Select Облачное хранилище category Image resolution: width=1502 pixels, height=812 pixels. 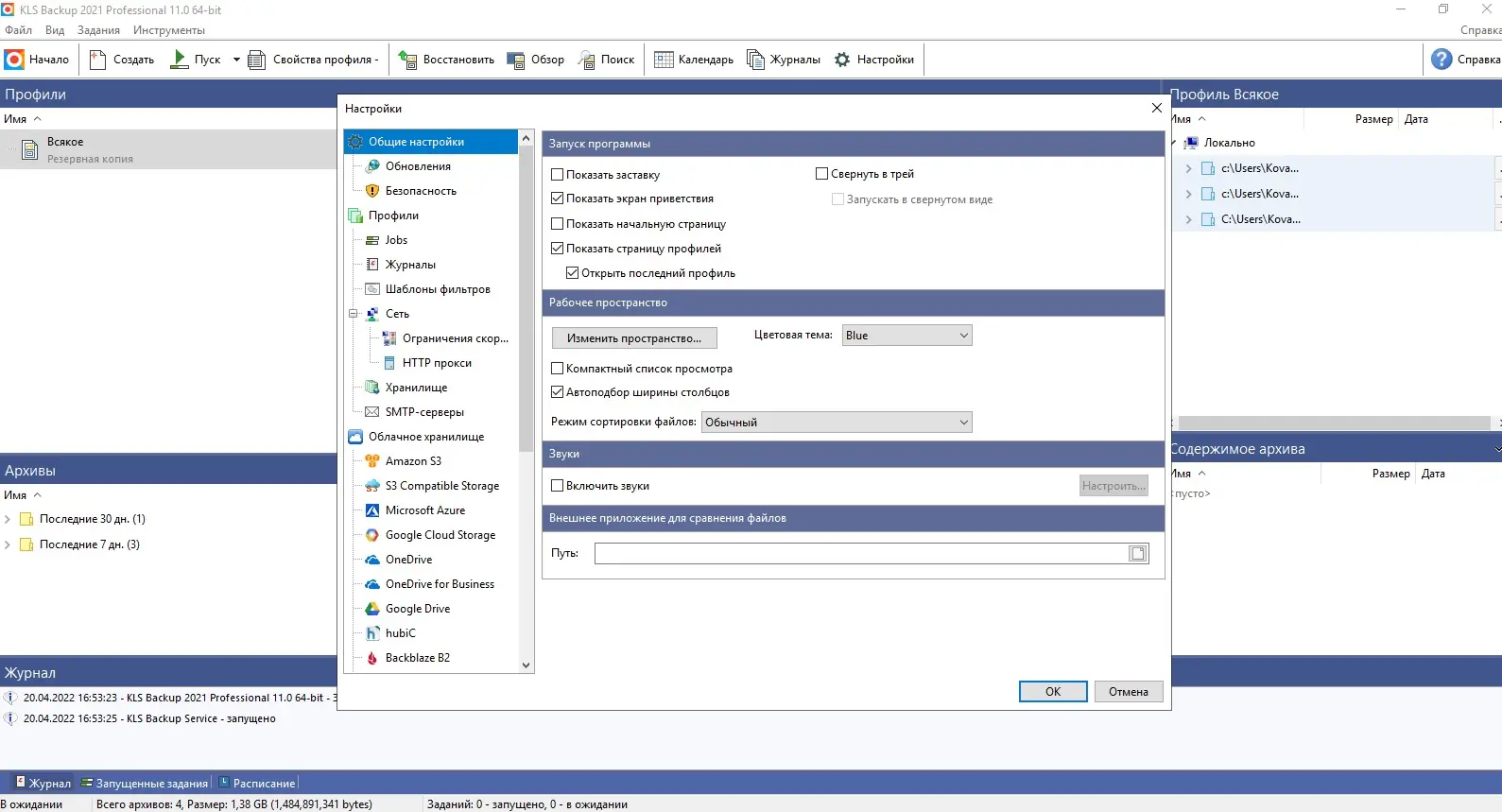coord(426,437)
